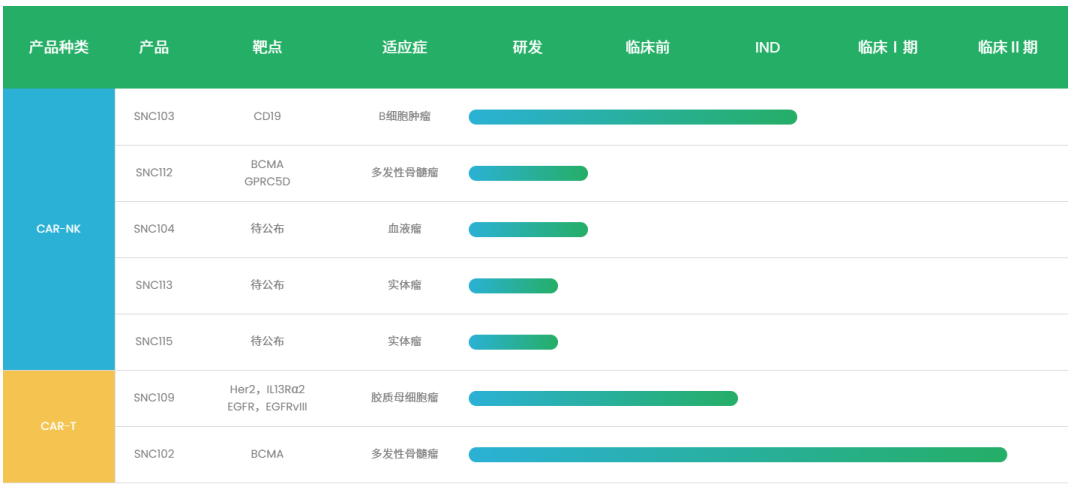Select the SNC102 progress bar reaching 临床II期
The image size is (1080, 496).
(738, 455)
